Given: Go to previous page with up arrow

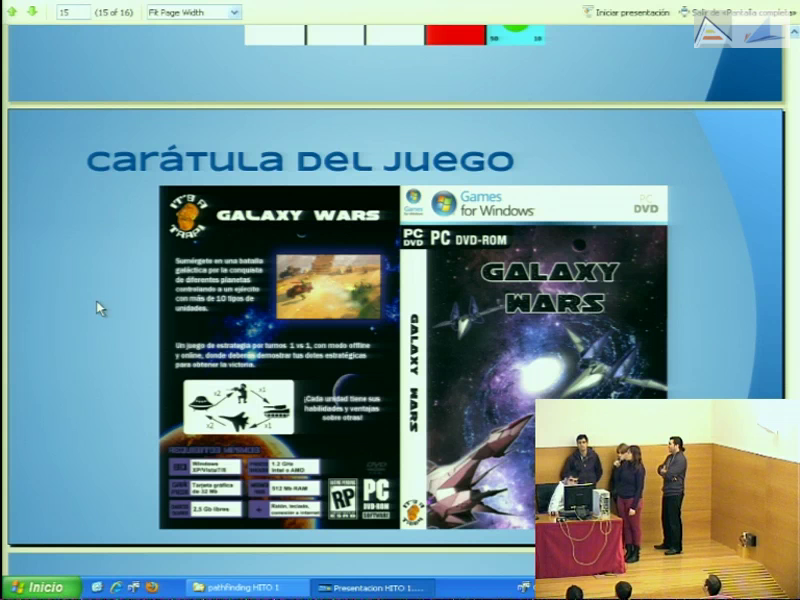Looking at the screenshot, I should pos(14,12).
